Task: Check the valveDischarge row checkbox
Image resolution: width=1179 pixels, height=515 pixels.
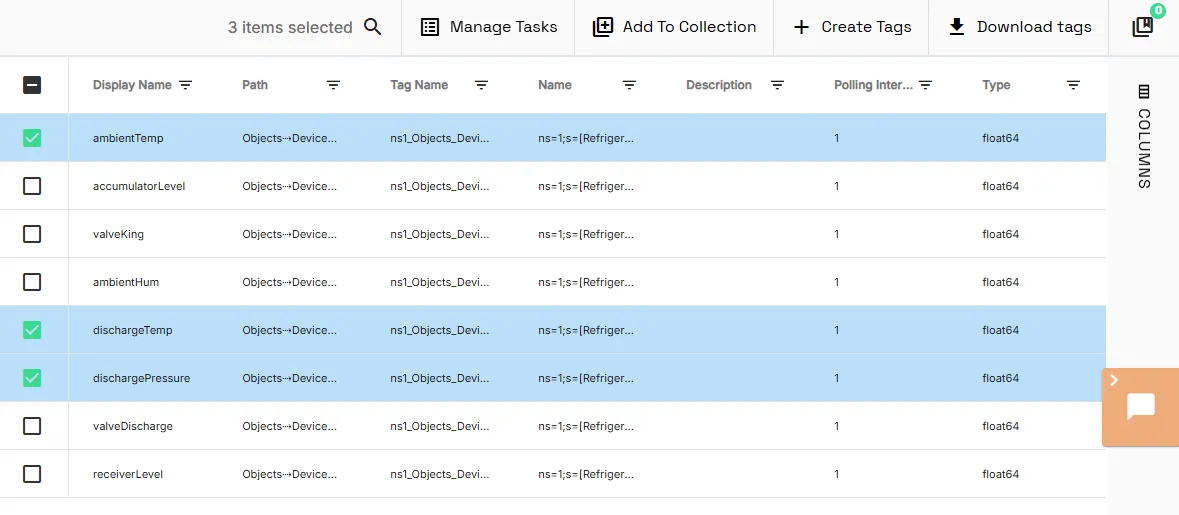Action: [x=32, y=426]
